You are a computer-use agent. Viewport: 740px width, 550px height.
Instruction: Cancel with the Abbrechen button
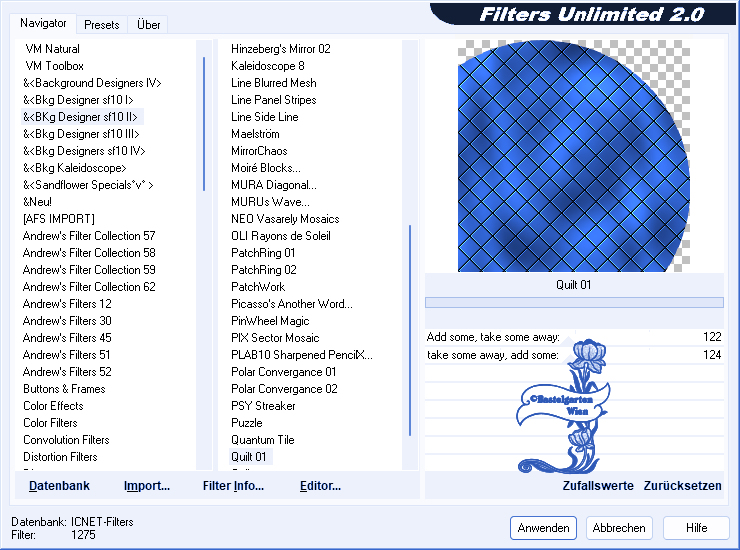click(619, 528)
